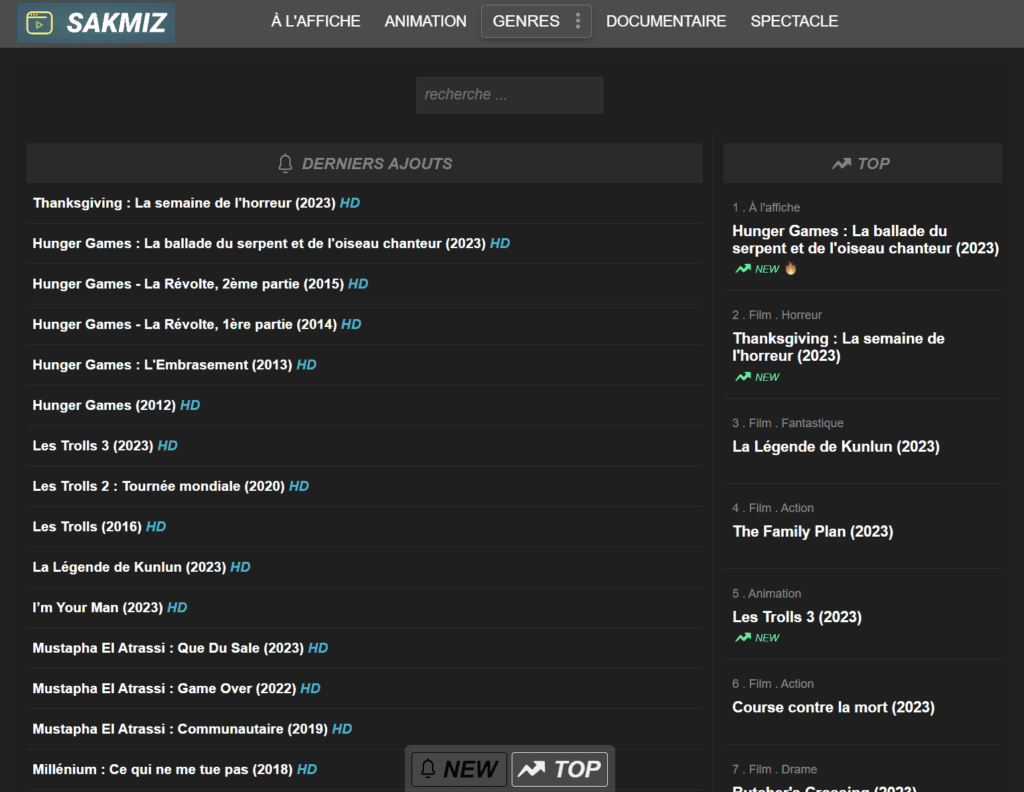Open Mustapha El Atrassi : Game Over (2022)
Viewport: 1024px width, 792px height.
[164, 688]
